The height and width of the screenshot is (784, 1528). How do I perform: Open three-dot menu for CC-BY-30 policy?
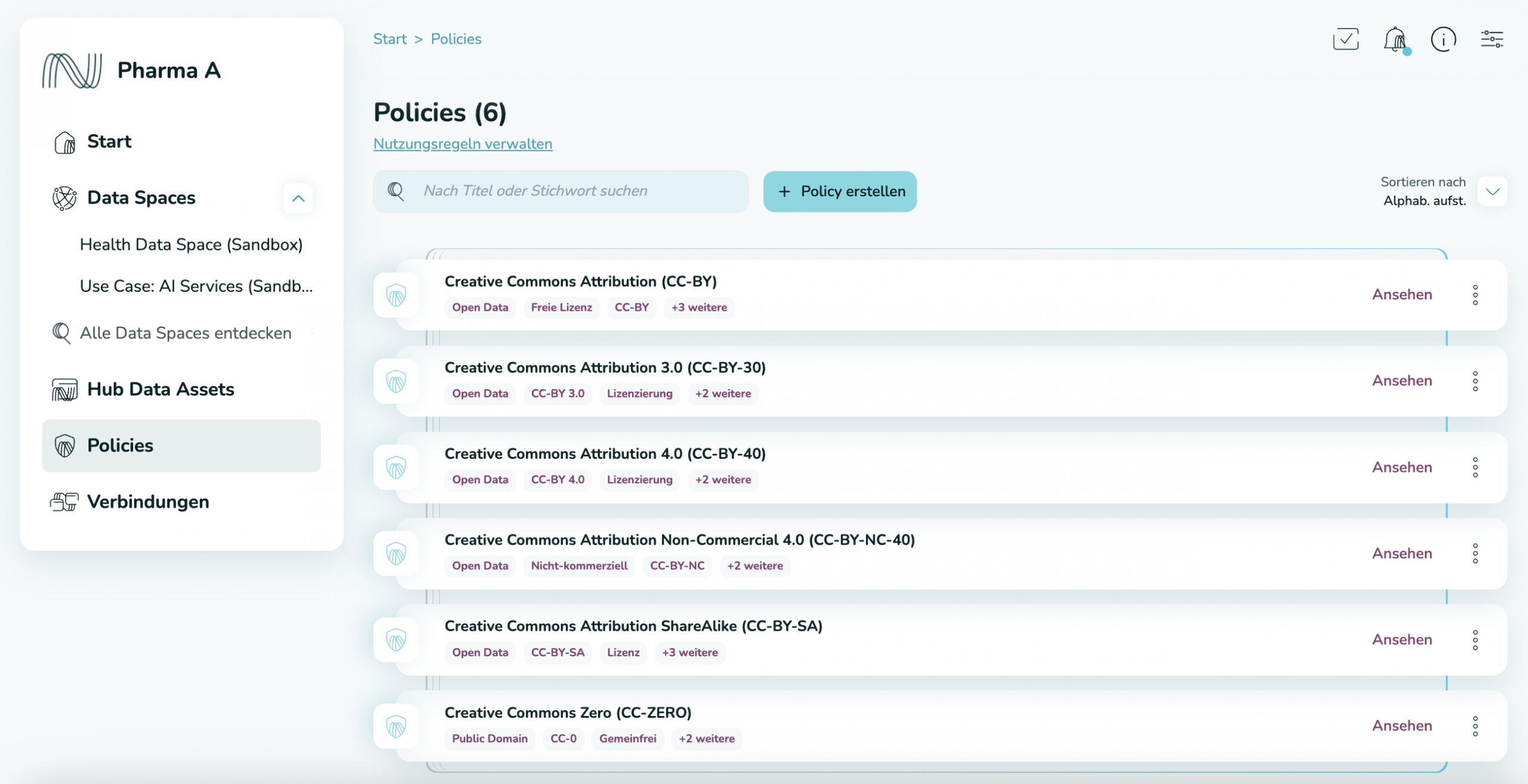[x=1475, y=381]
